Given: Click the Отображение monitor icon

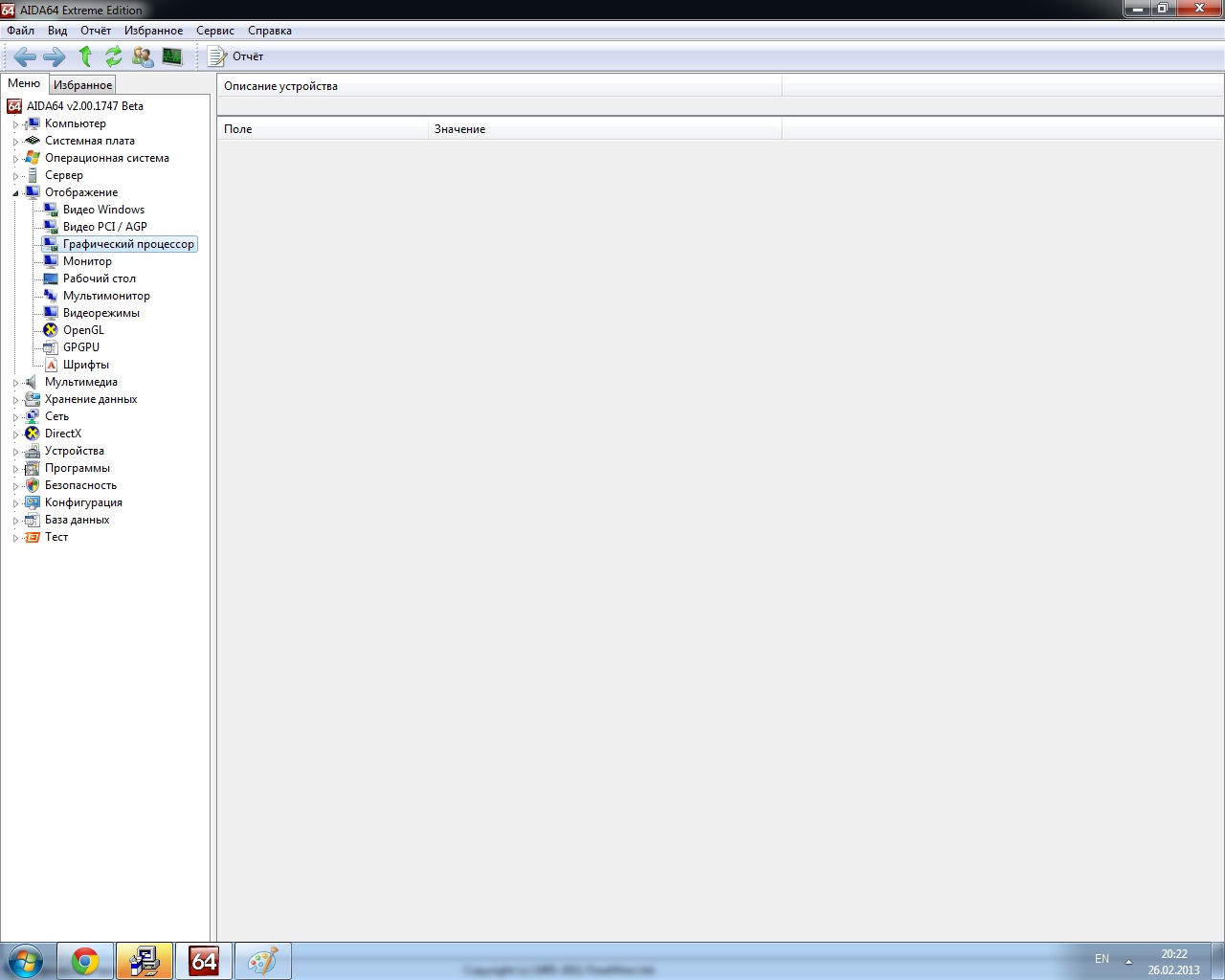Looking at the screenshot, I should point(33,192).
